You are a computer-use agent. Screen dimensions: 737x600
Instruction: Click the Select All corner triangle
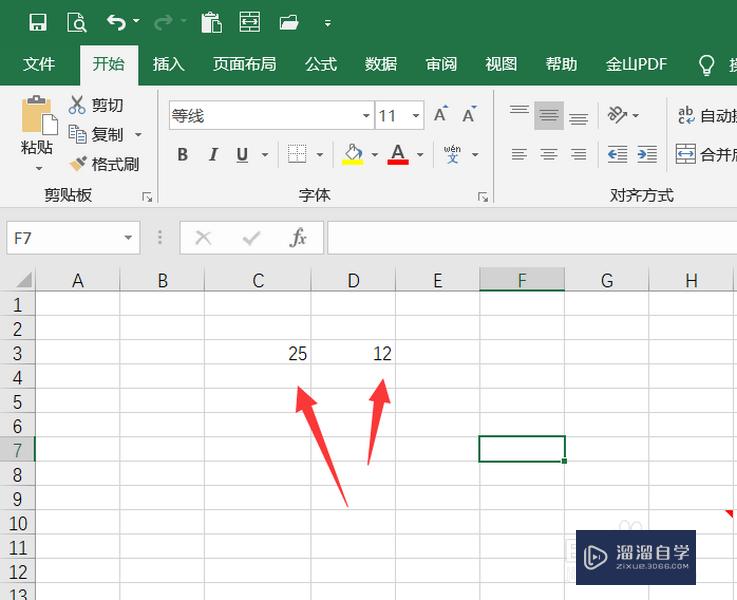coord(23,280)
